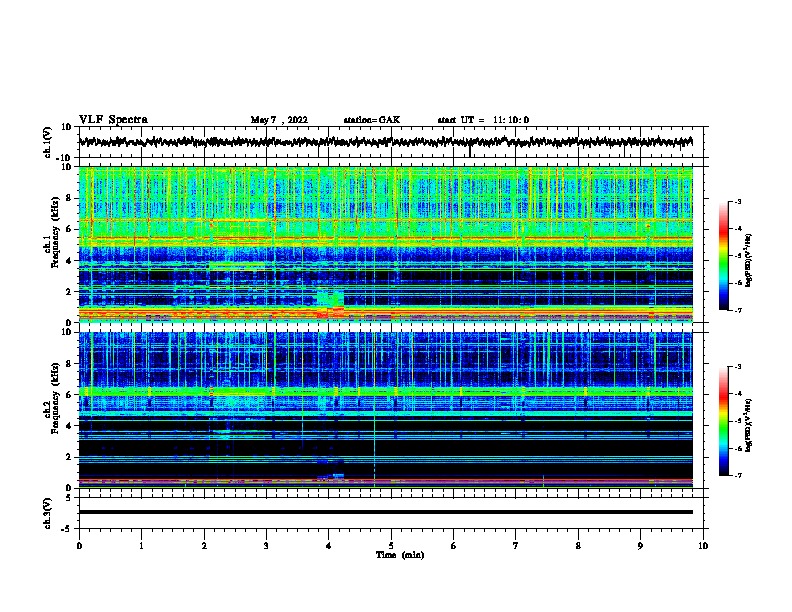Click the "station=GAK" header label
The image size is (792, 612).
point(372,120)
